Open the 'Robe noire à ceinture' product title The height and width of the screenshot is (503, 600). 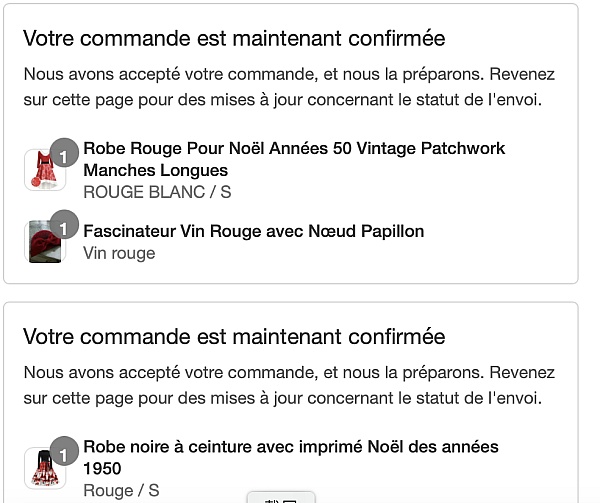[291, 457]
